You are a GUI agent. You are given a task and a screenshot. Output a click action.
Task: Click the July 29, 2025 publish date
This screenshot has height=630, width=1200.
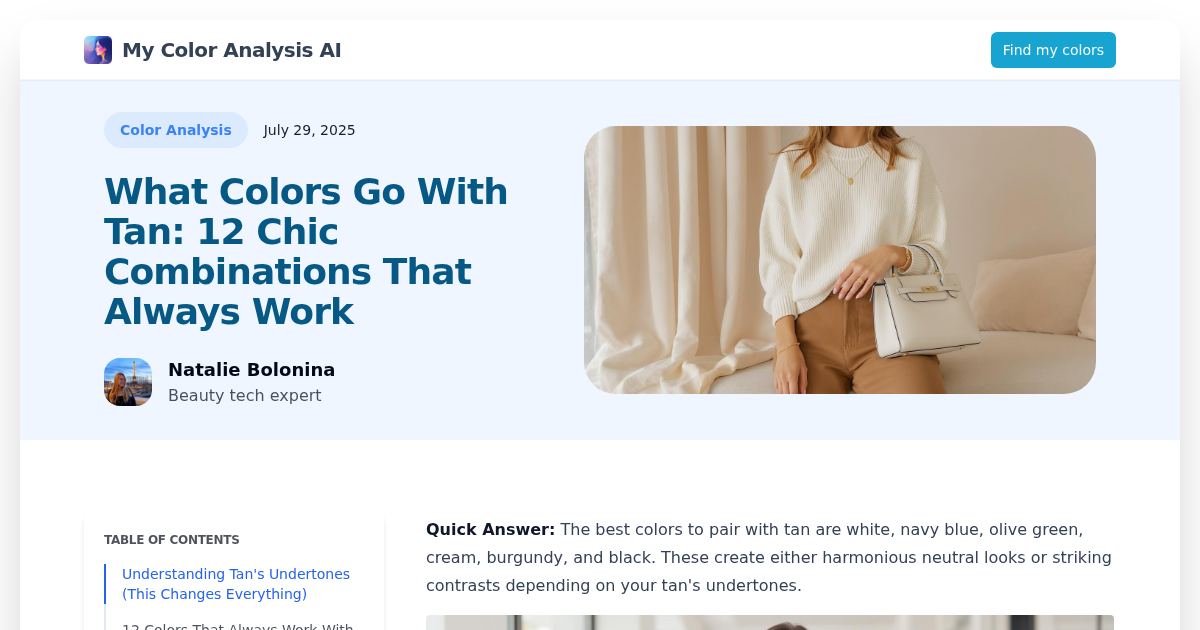(x=309, y=130)
